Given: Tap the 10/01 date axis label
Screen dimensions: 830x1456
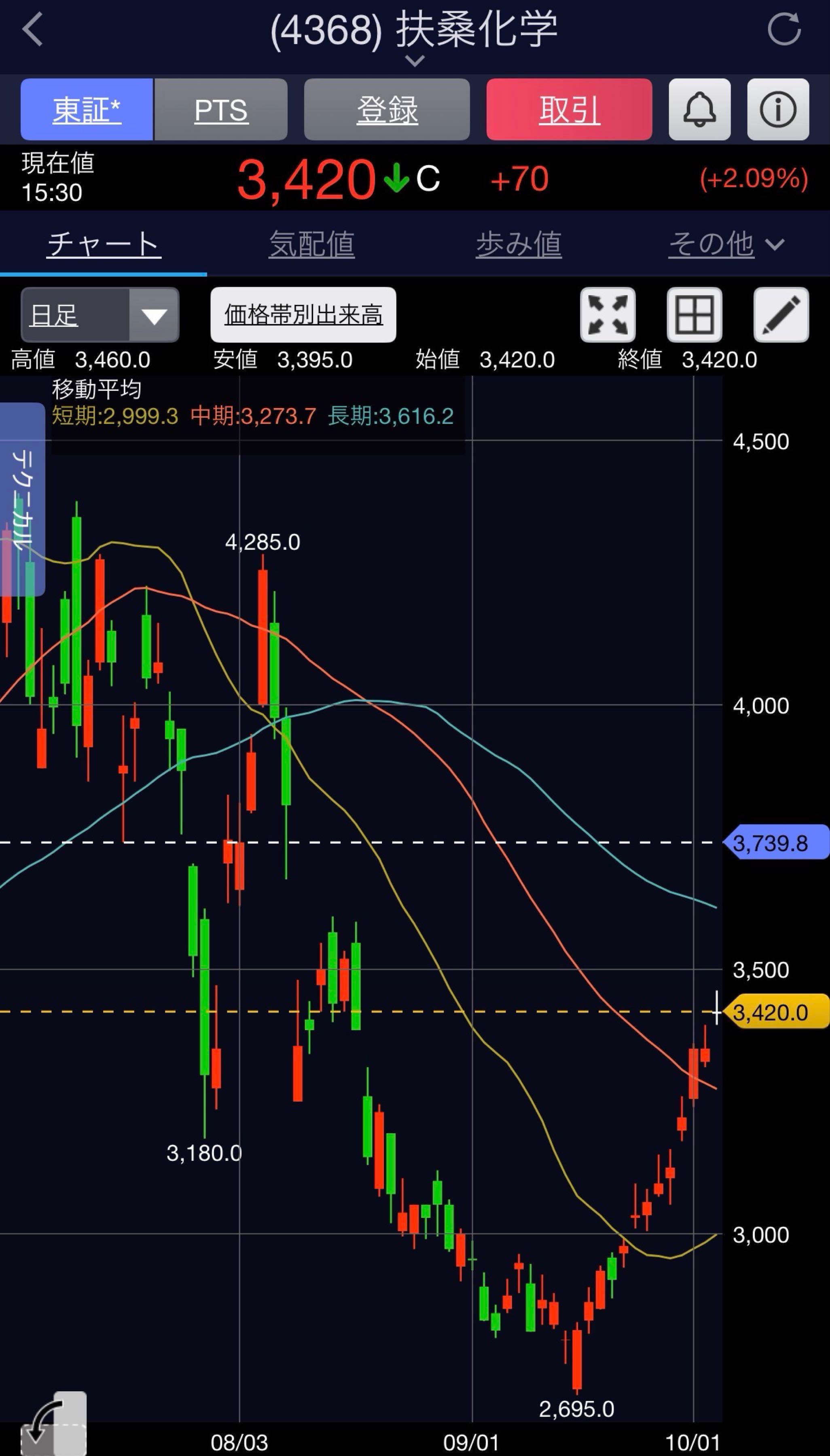Looking at the screenshot, I should [693, 1442].
